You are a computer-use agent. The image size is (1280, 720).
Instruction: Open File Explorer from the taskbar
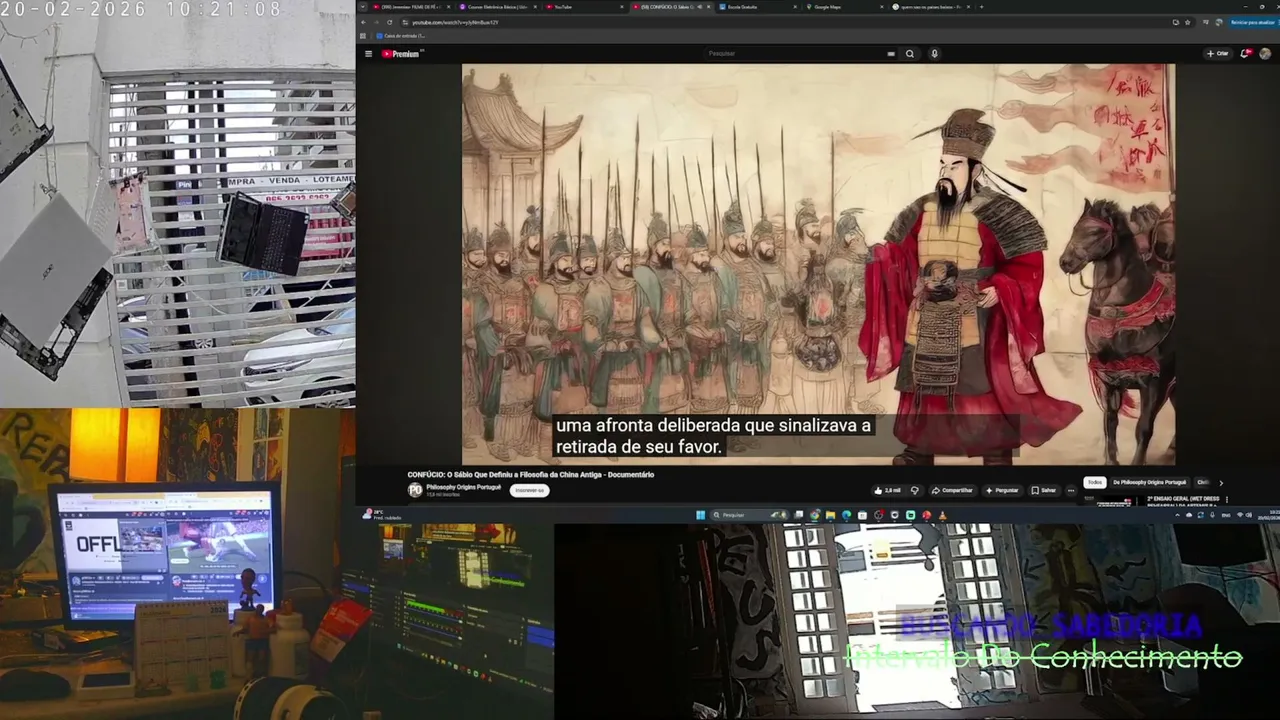(831, 515)
